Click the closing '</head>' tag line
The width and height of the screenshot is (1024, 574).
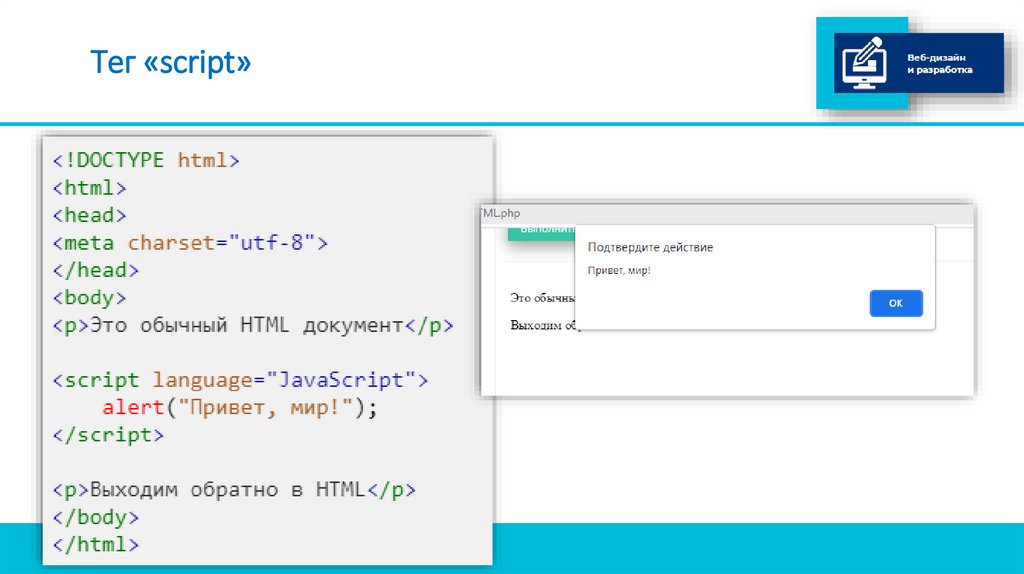coord(96,270)
